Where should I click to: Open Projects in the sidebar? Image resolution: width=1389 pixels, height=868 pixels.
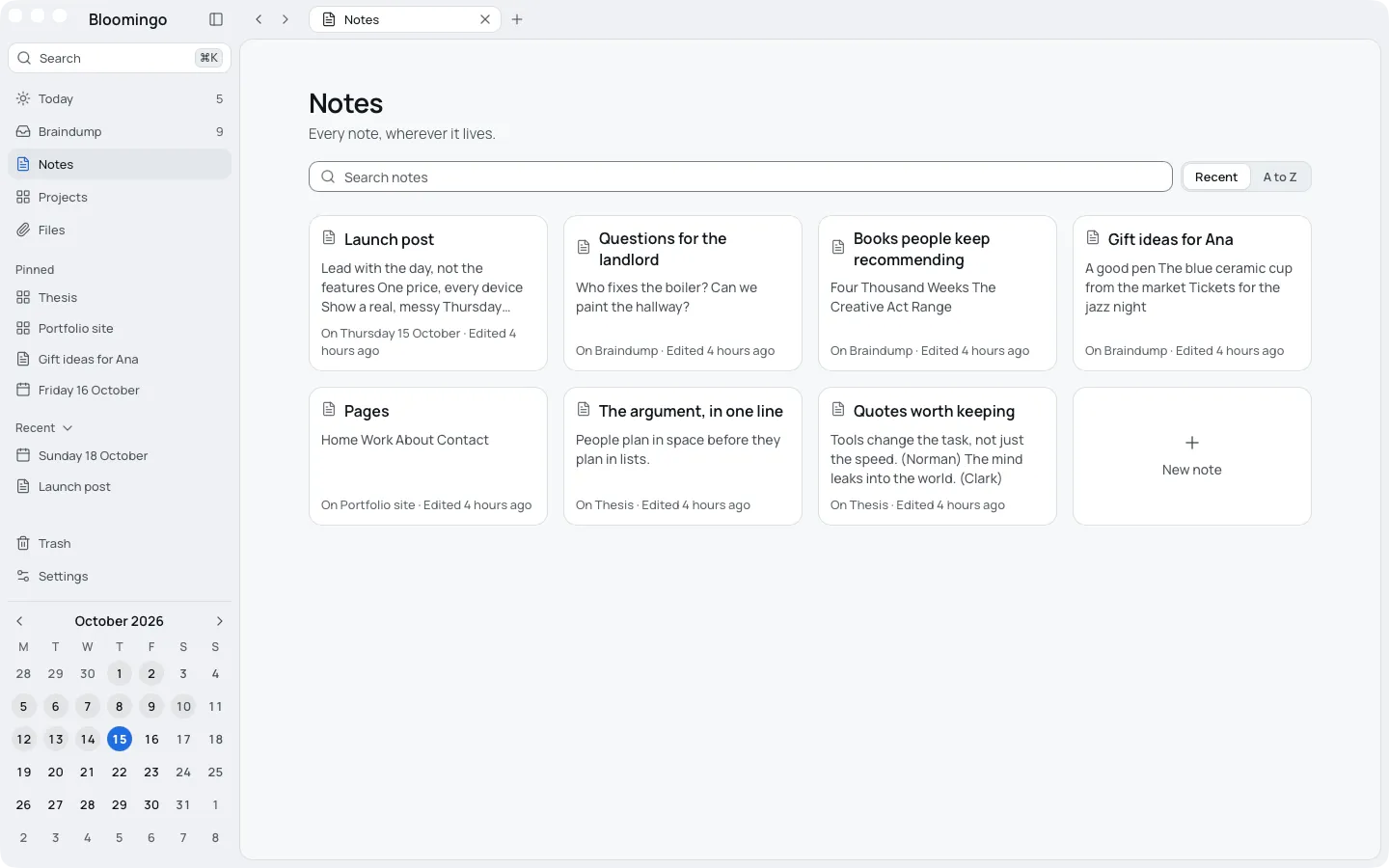[120, 197]
